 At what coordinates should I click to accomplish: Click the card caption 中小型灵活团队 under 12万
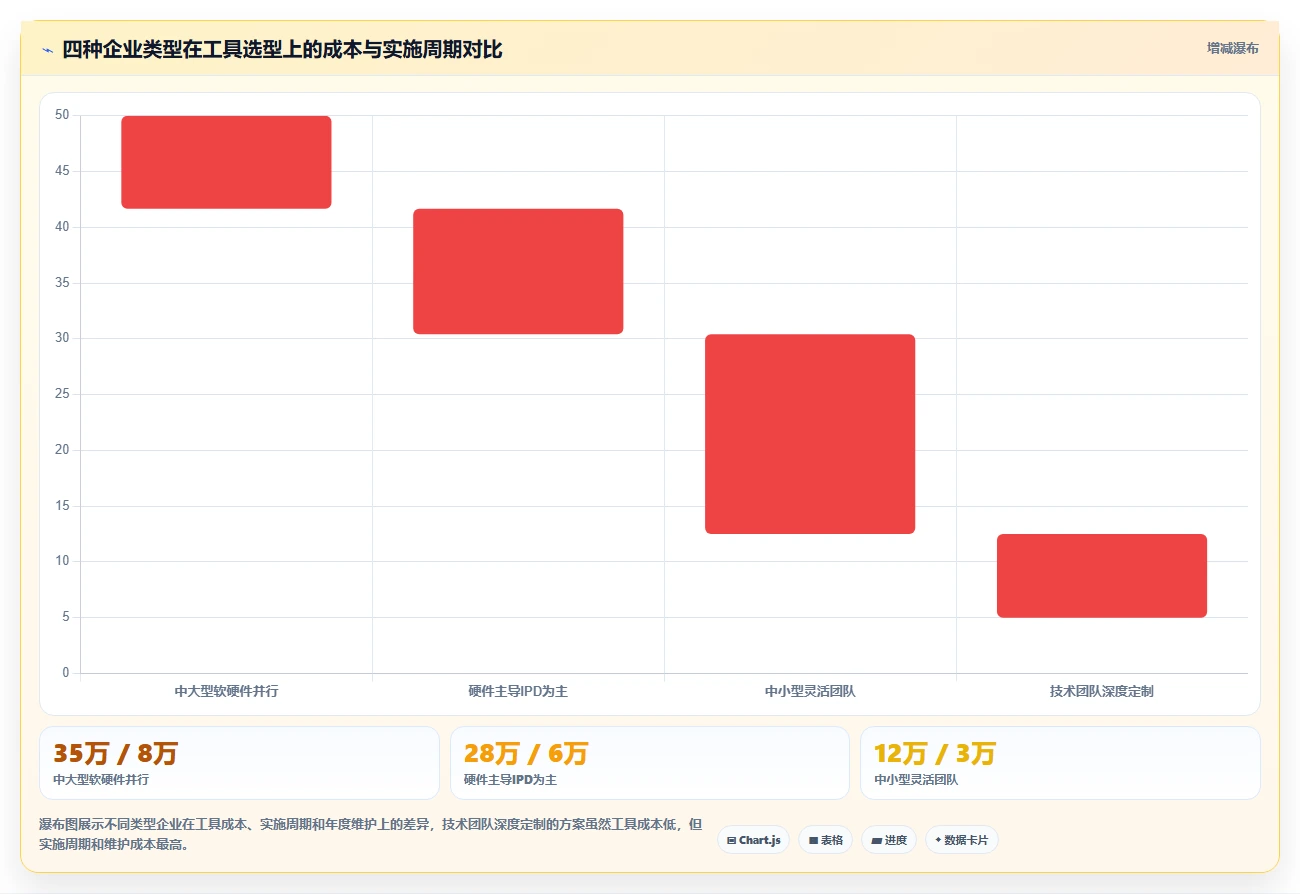click(x=916, y=780)
